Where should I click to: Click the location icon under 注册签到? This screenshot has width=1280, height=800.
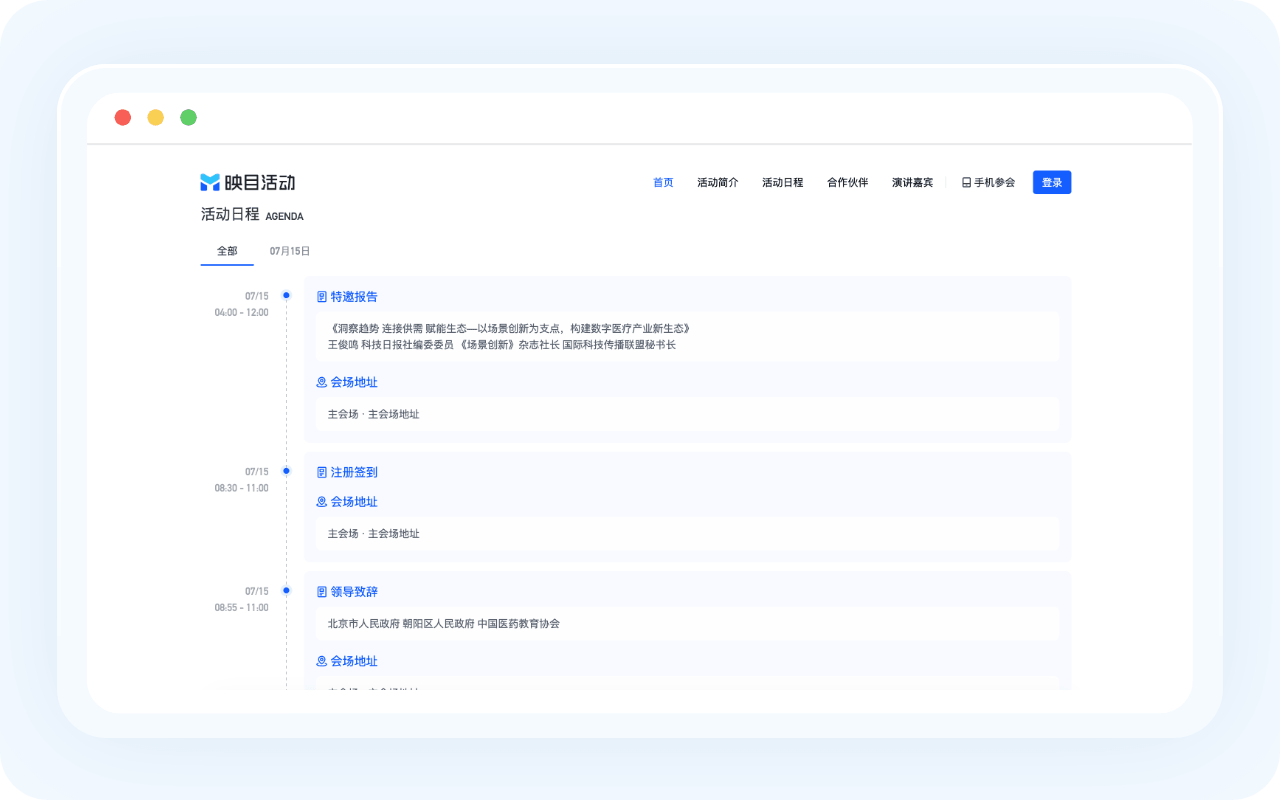tap(322, 502)
